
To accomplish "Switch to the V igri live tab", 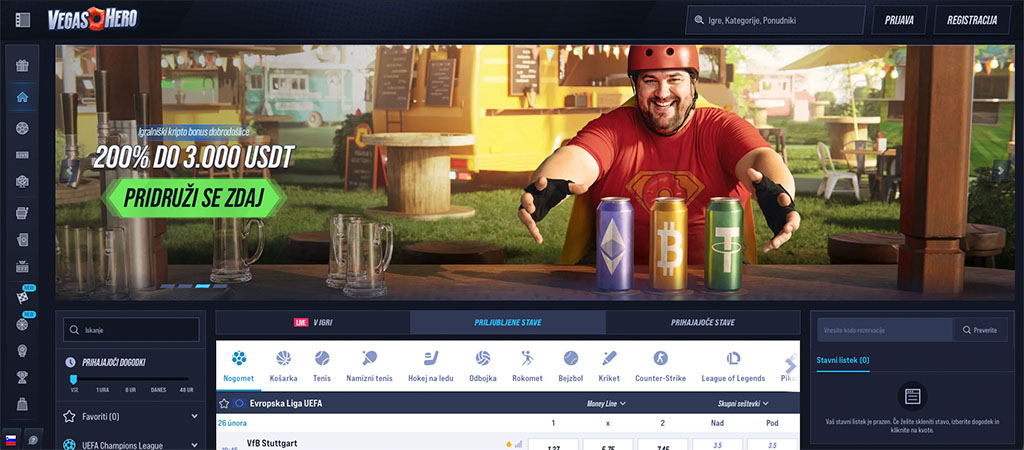I will 313,323.
